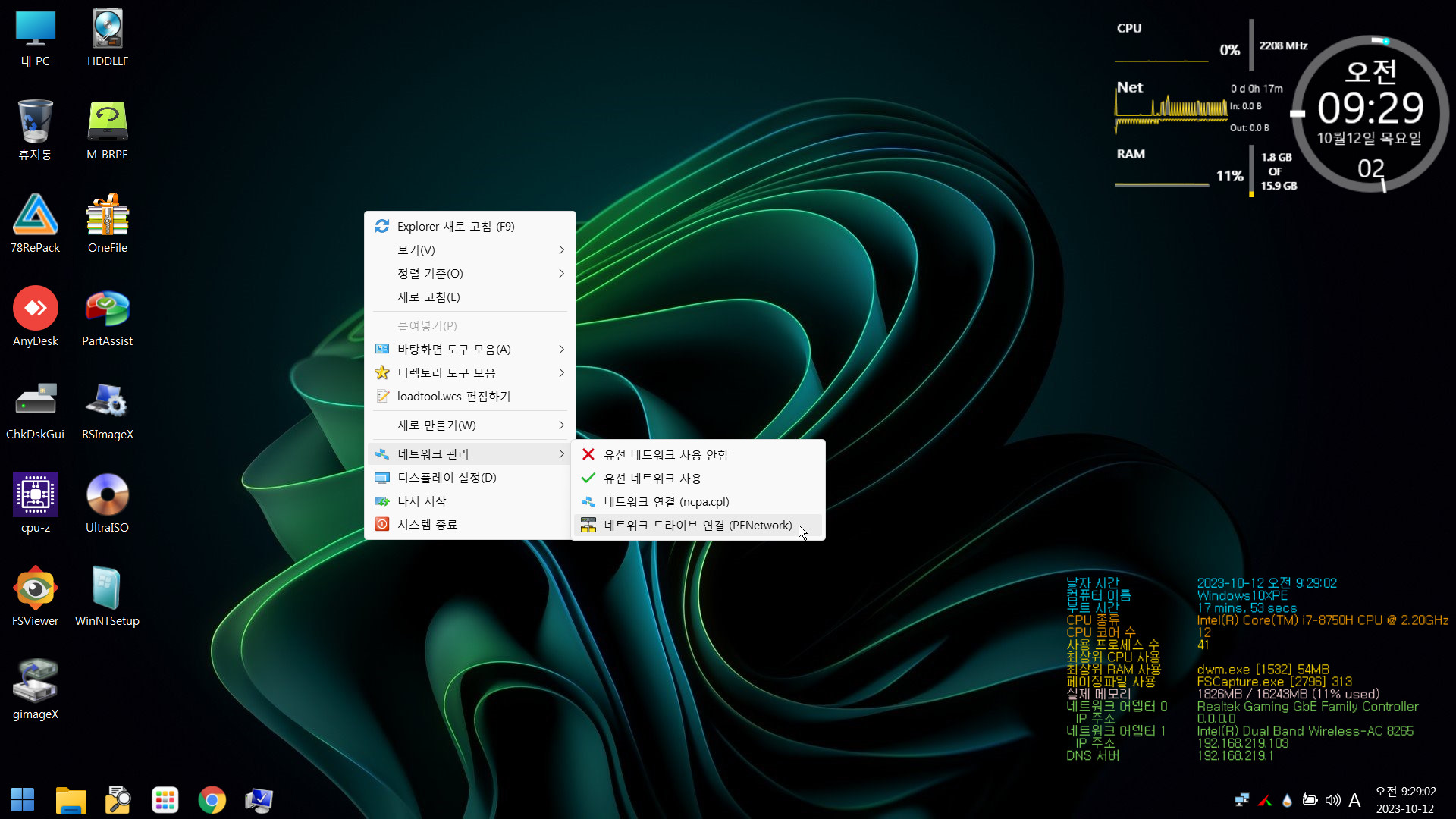Select the 78RePack desktop icon

[x=35, y=224]
